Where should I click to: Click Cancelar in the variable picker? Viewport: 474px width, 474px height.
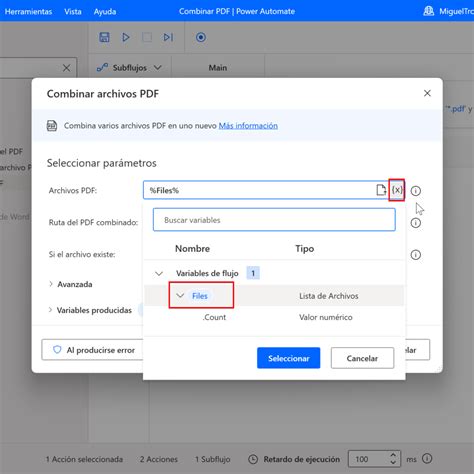pos(362,358)
